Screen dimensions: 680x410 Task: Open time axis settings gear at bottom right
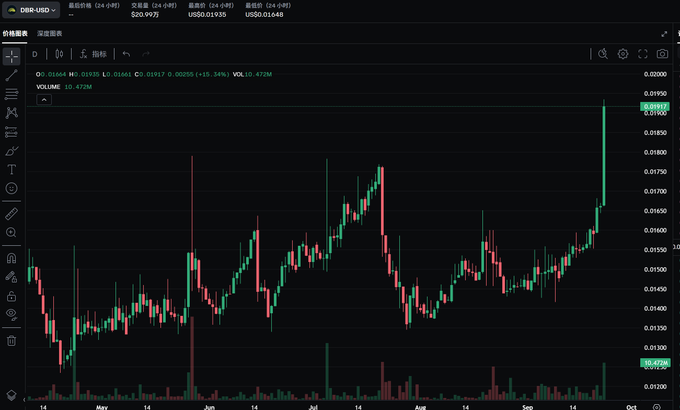657,407
